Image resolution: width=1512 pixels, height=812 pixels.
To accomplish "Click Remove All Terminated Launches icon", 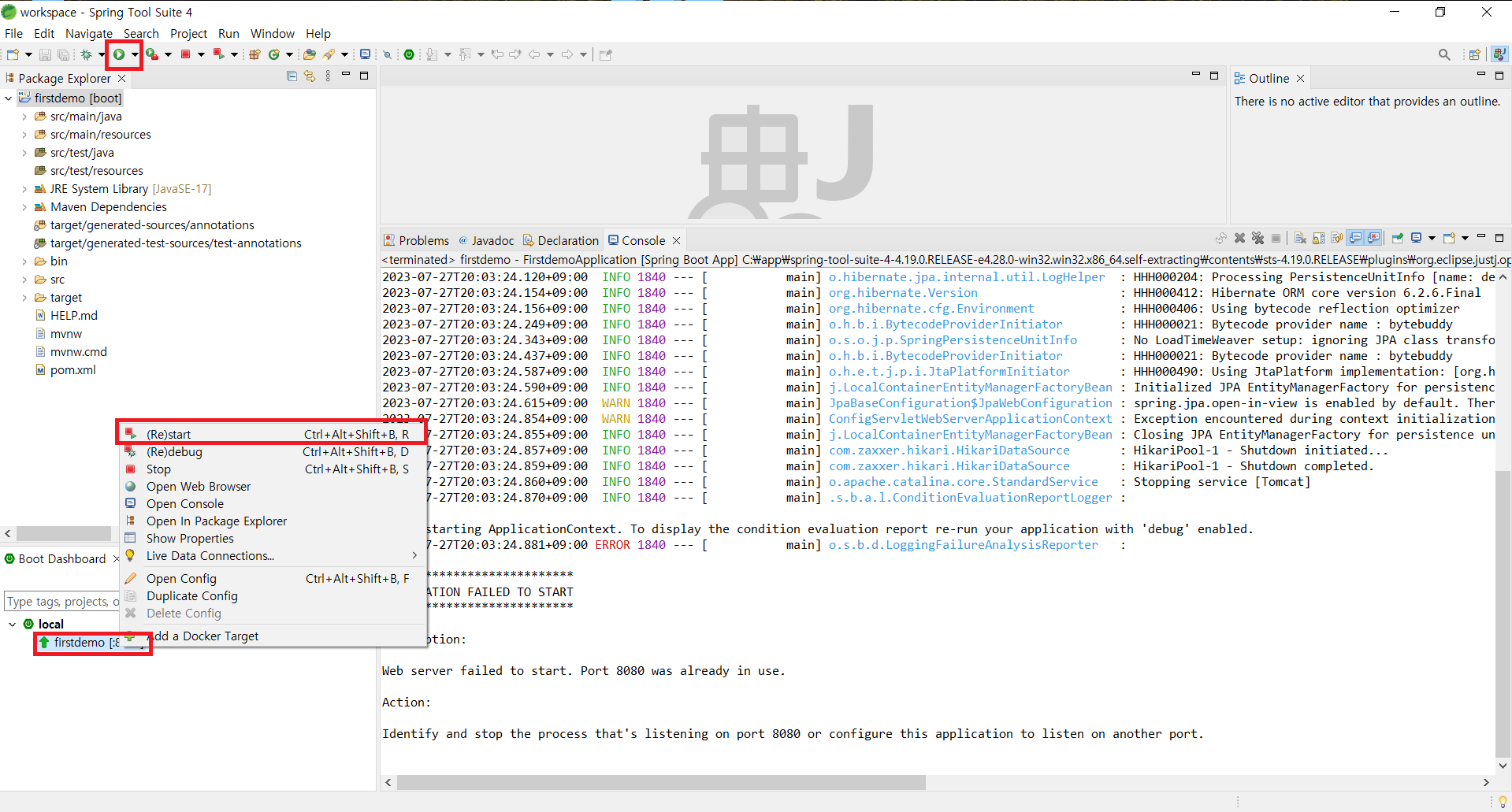I will click(x=1258, y=238).
